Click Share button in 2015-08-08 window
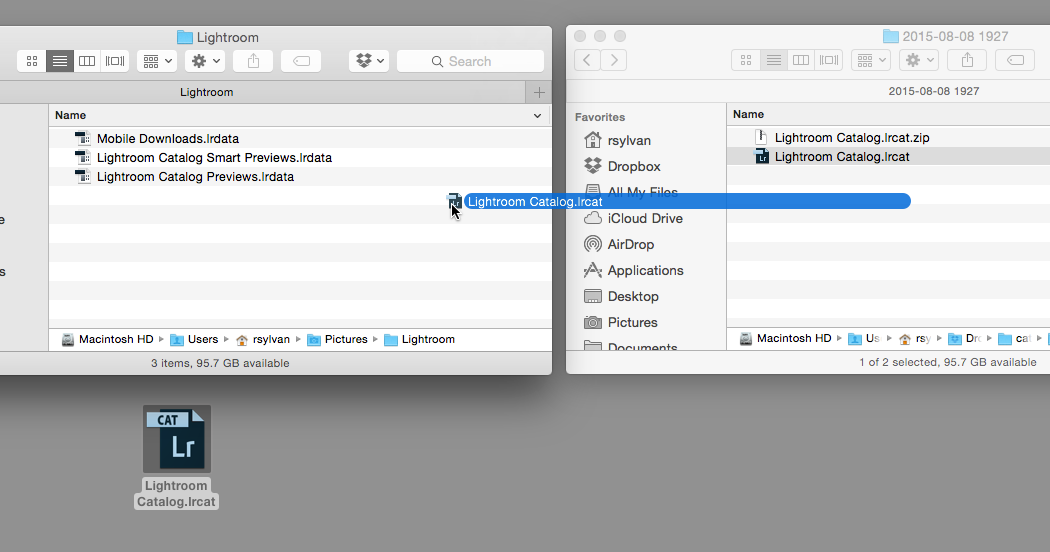Viewport: 1050px width, 552px height. [967, 60]
